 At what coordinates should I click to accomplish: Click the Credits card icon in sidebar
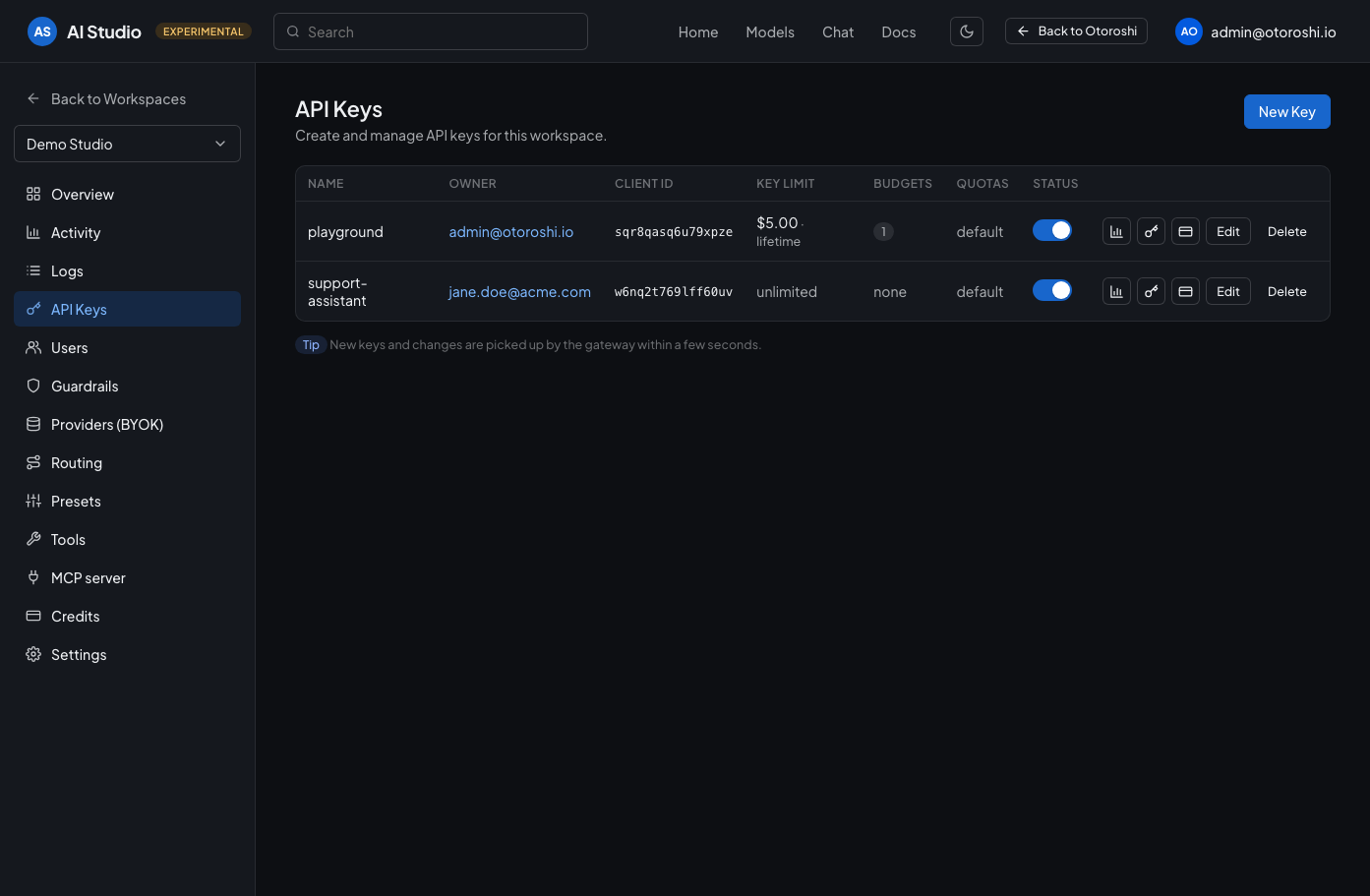point(33,616)
